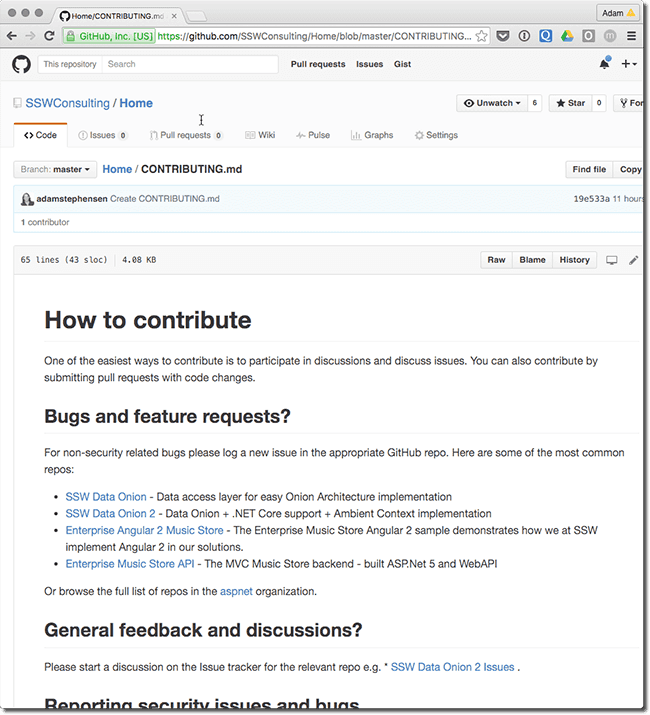Star the SSWConsulting/Home repository
This screenshot has height=715, width=650.
point(571,103)
